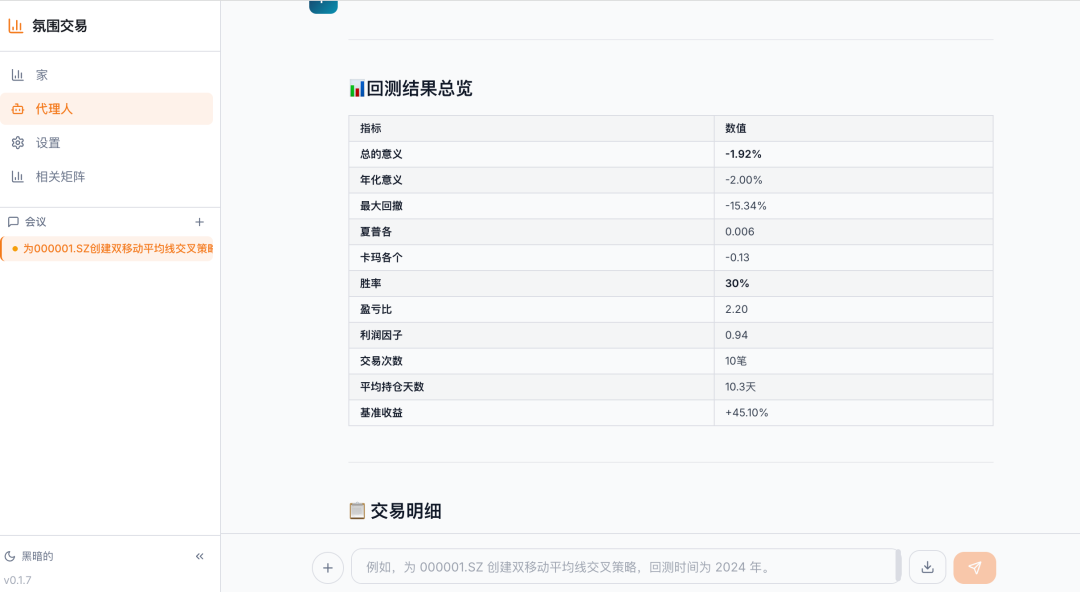Select the 总的意义 row label

pyautogui.click(x=381, y=154)
